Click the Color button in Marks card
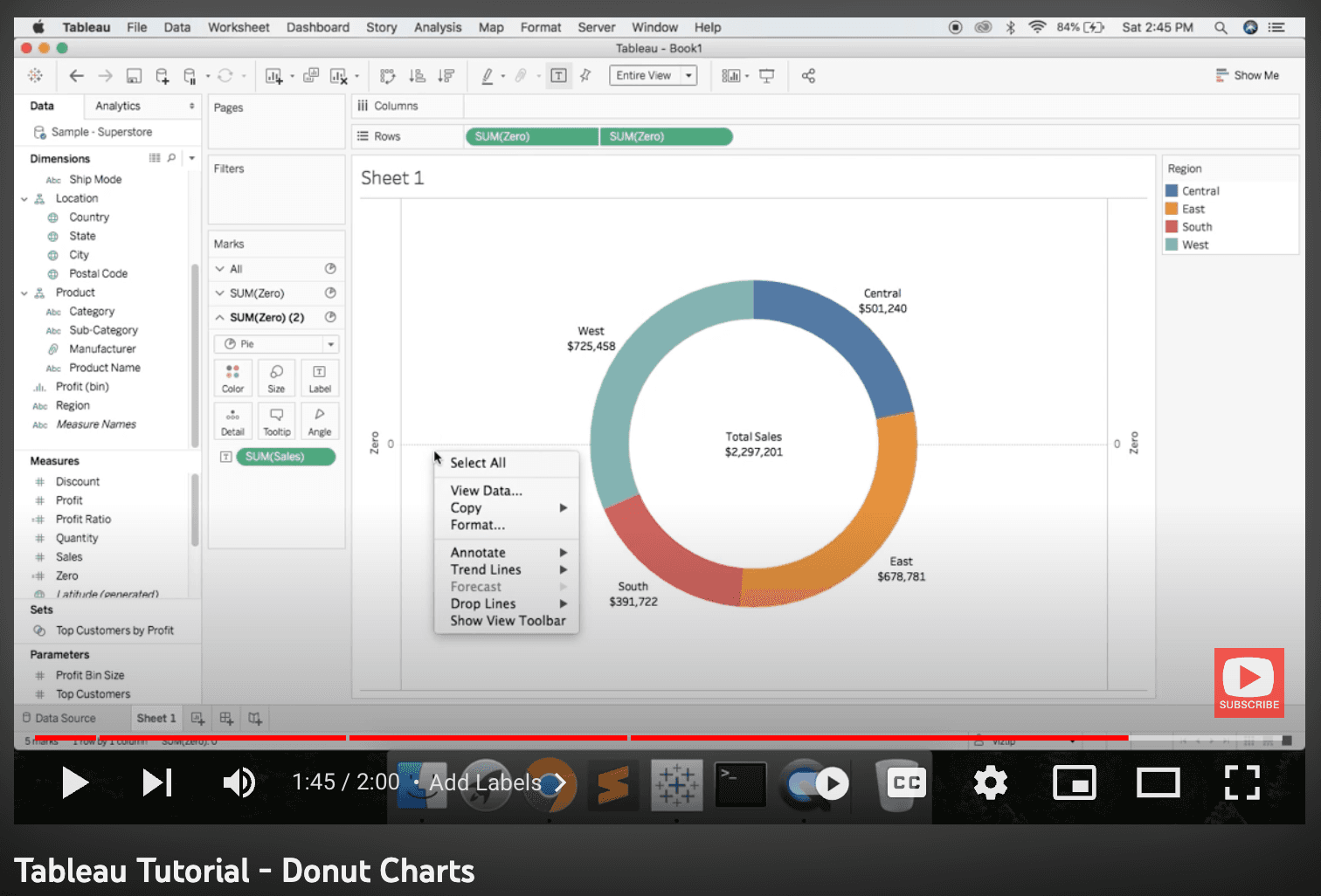 tap(232, 378)
